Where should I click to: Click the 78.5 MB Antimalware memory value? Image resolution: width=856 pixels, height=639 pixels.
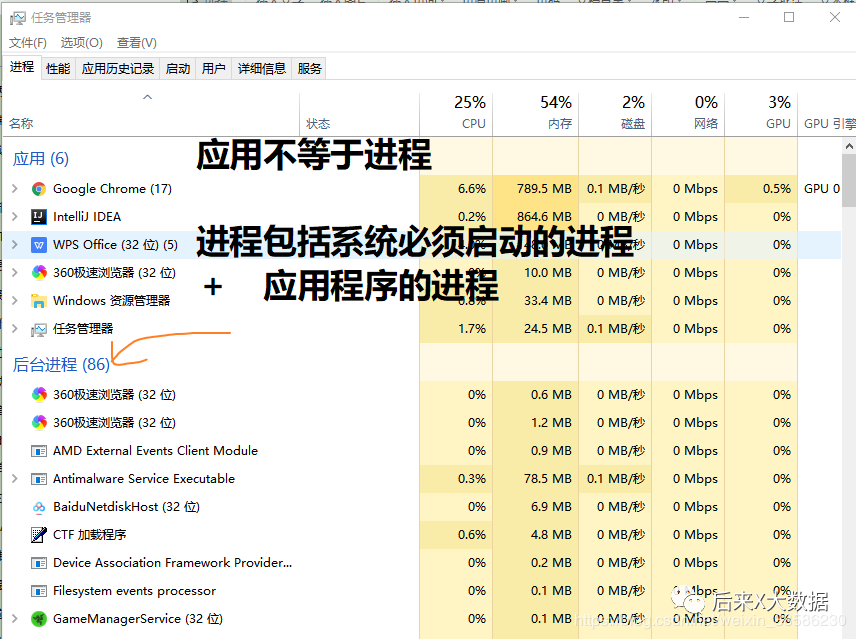(x=548, y=479)
